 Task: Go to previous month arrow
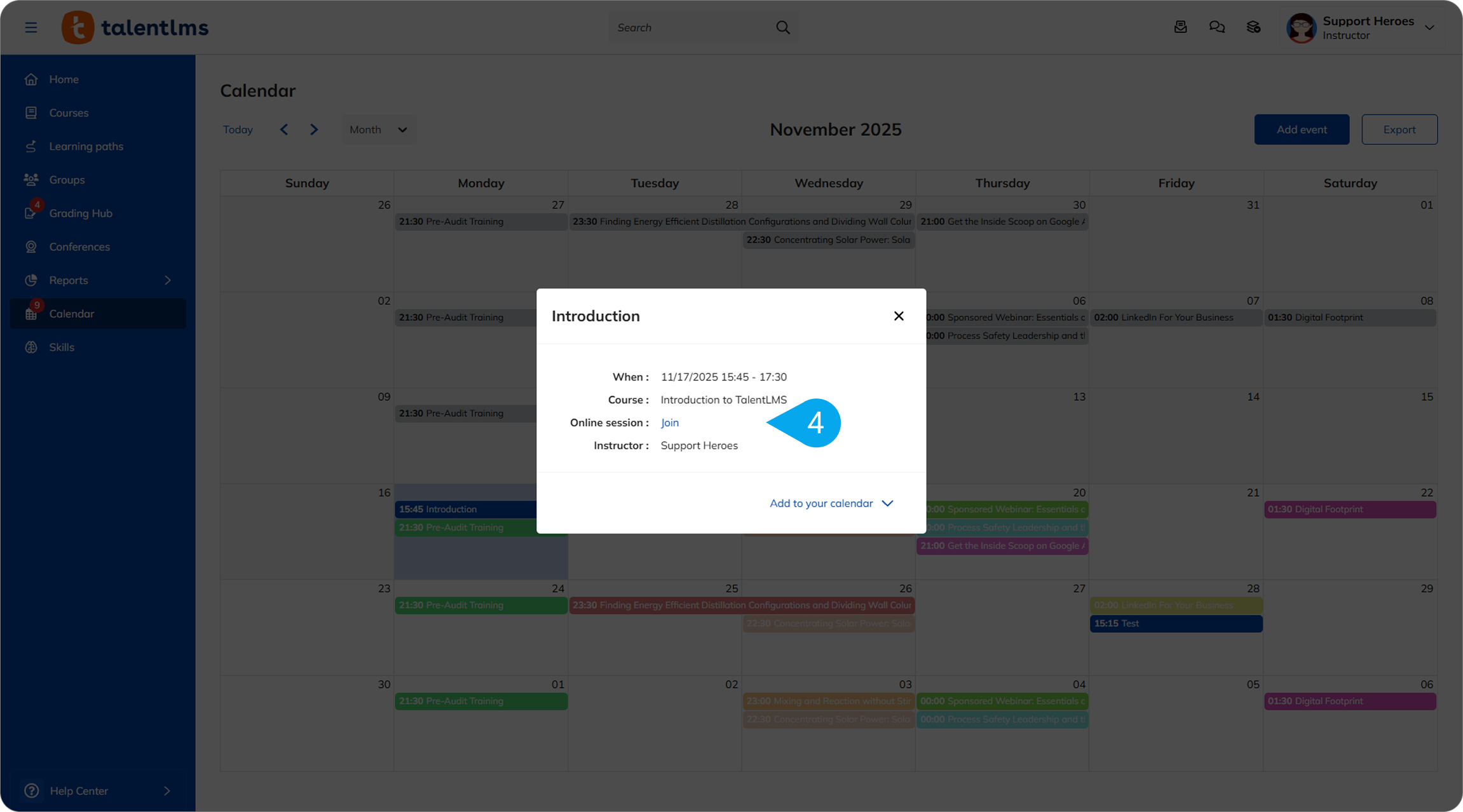pyautogui.click(x=284, y=130)
